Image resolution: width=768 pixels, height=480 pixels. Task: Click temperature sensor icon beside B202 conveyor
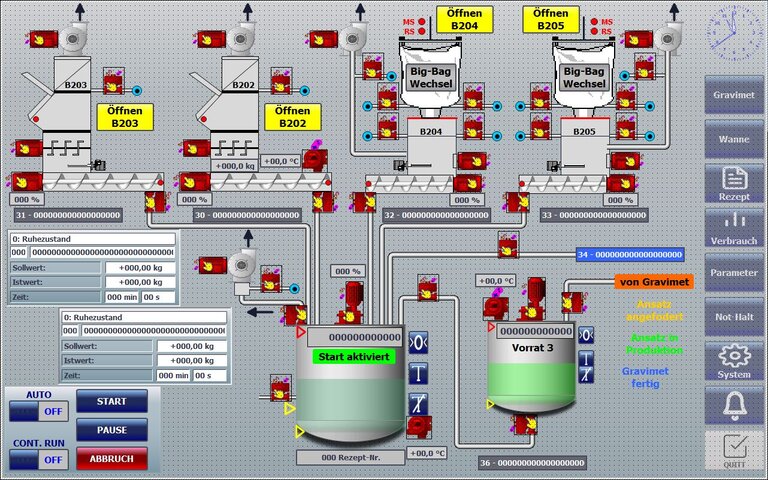point(315,160)
